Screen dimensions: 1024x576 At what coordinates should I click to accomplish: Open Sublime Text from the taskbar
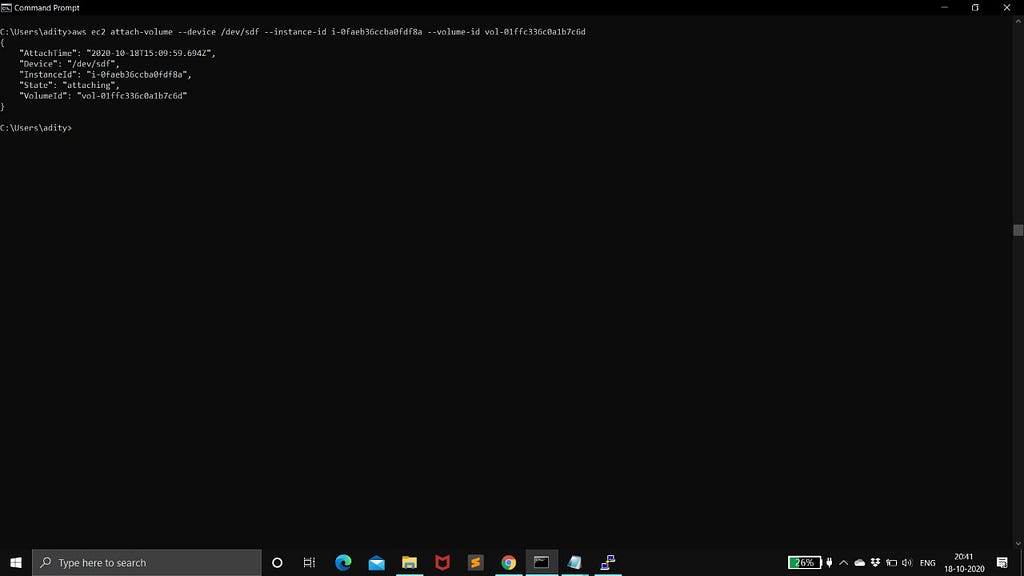click(x=475, y=562)
